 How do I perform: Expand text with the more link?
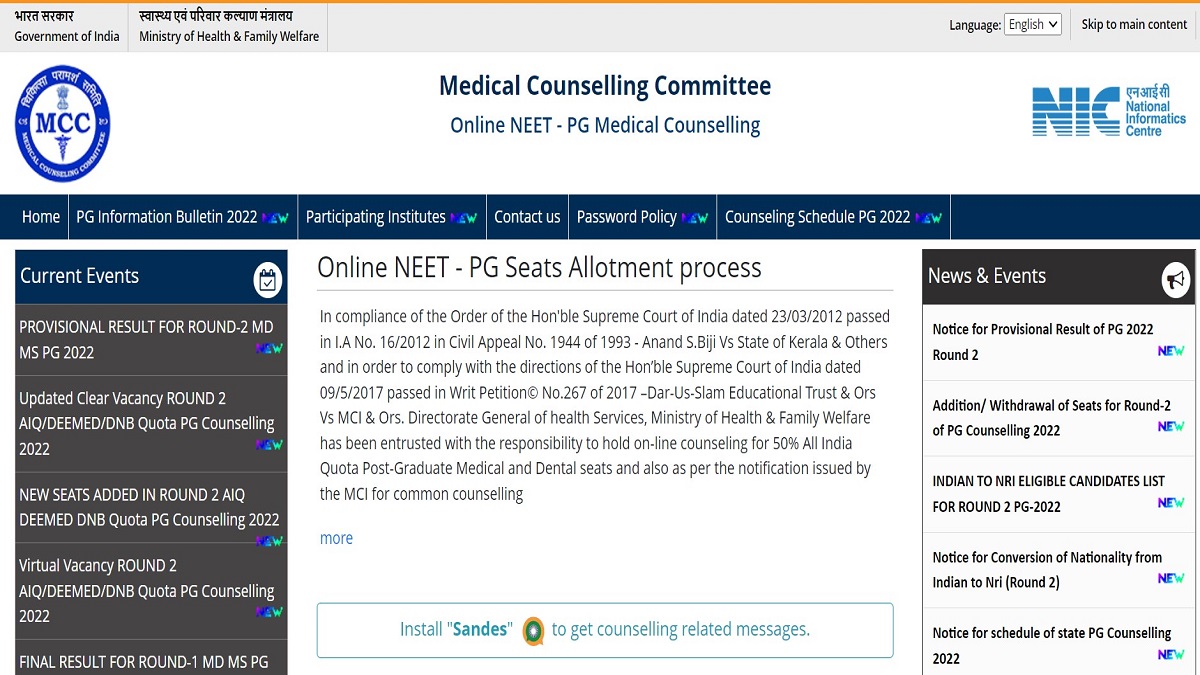pos(336,538)
